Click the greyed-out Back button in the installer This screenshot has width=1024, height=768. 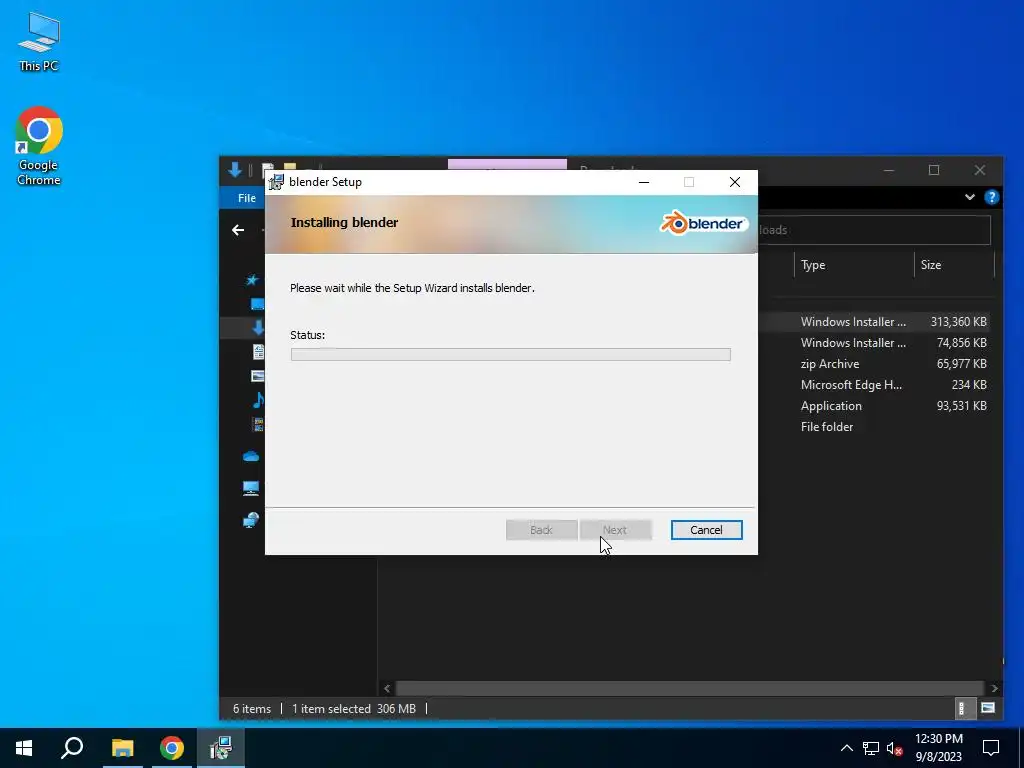[541, 530]
